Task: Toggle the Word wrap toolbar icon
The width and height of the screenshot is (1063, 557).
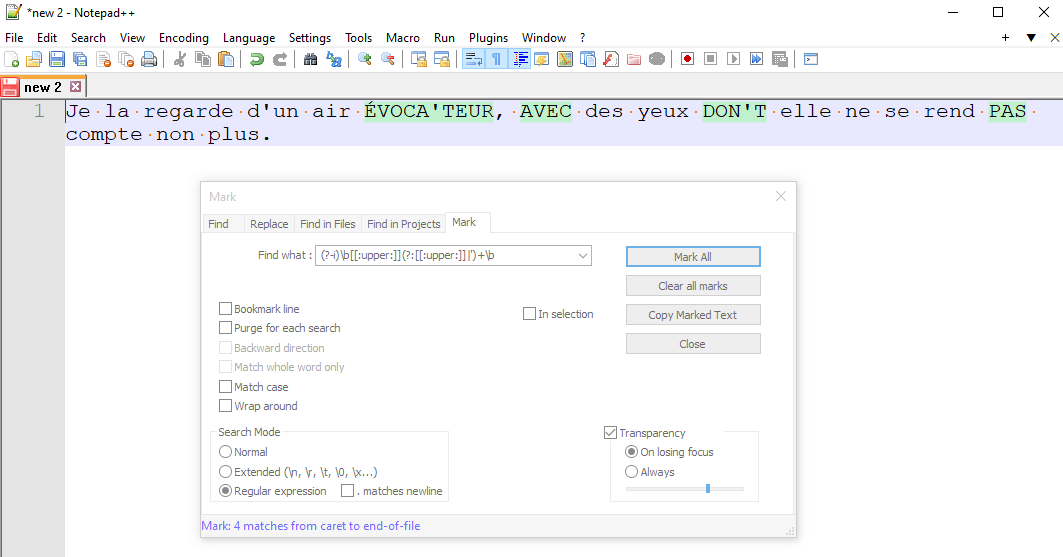Action: tap(473, 60)
